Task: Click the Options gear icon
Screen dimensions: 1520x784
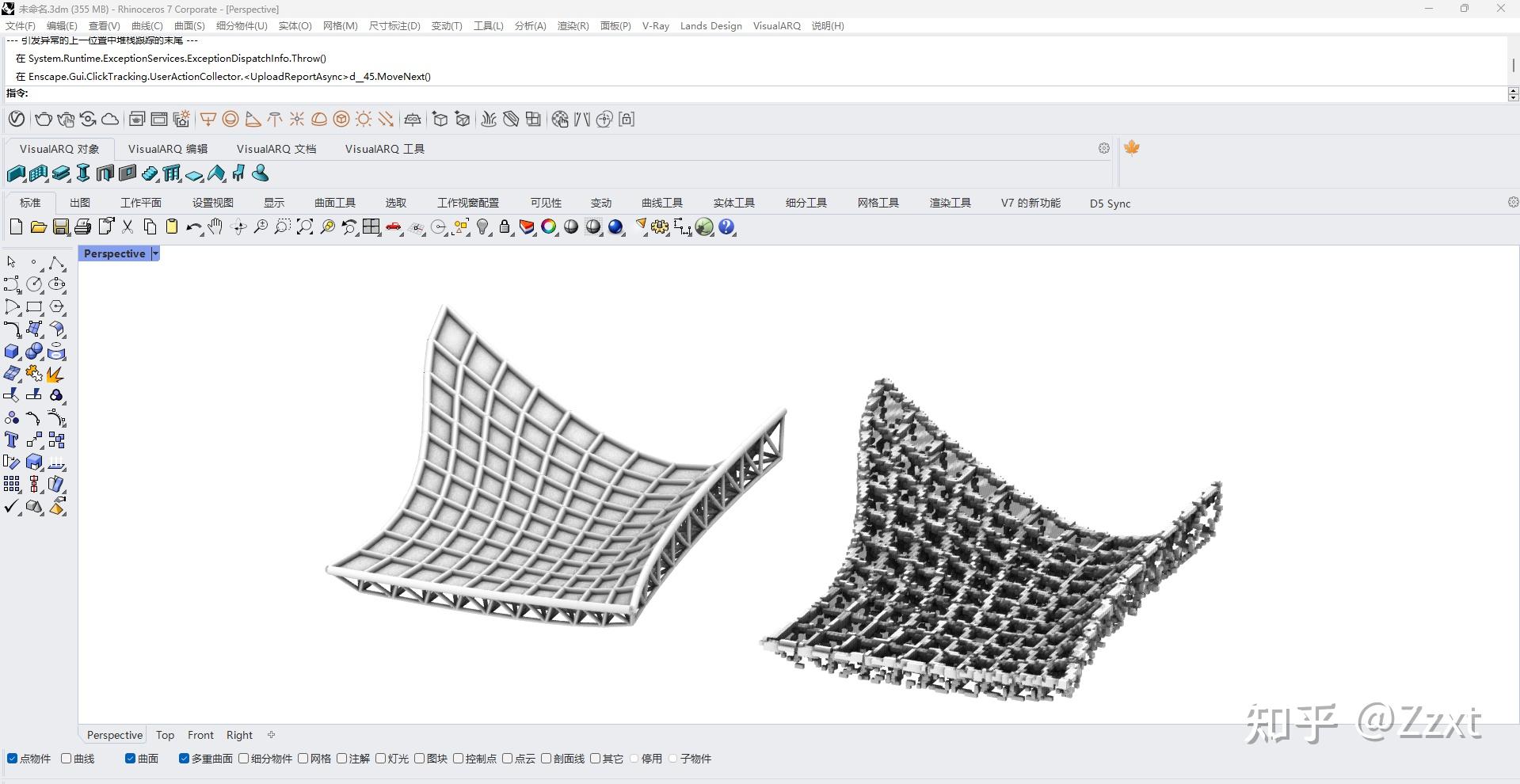Action: tap(660, 227)
